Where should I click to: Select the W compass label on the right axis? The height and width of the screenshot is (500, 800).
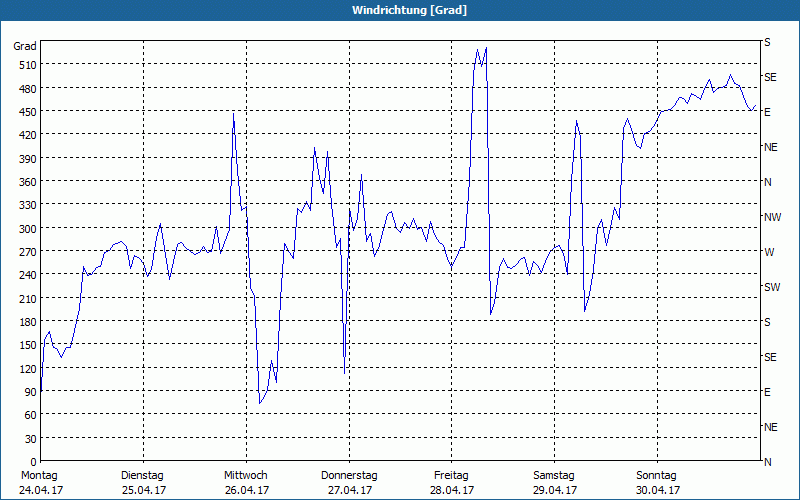click(769, 252)
